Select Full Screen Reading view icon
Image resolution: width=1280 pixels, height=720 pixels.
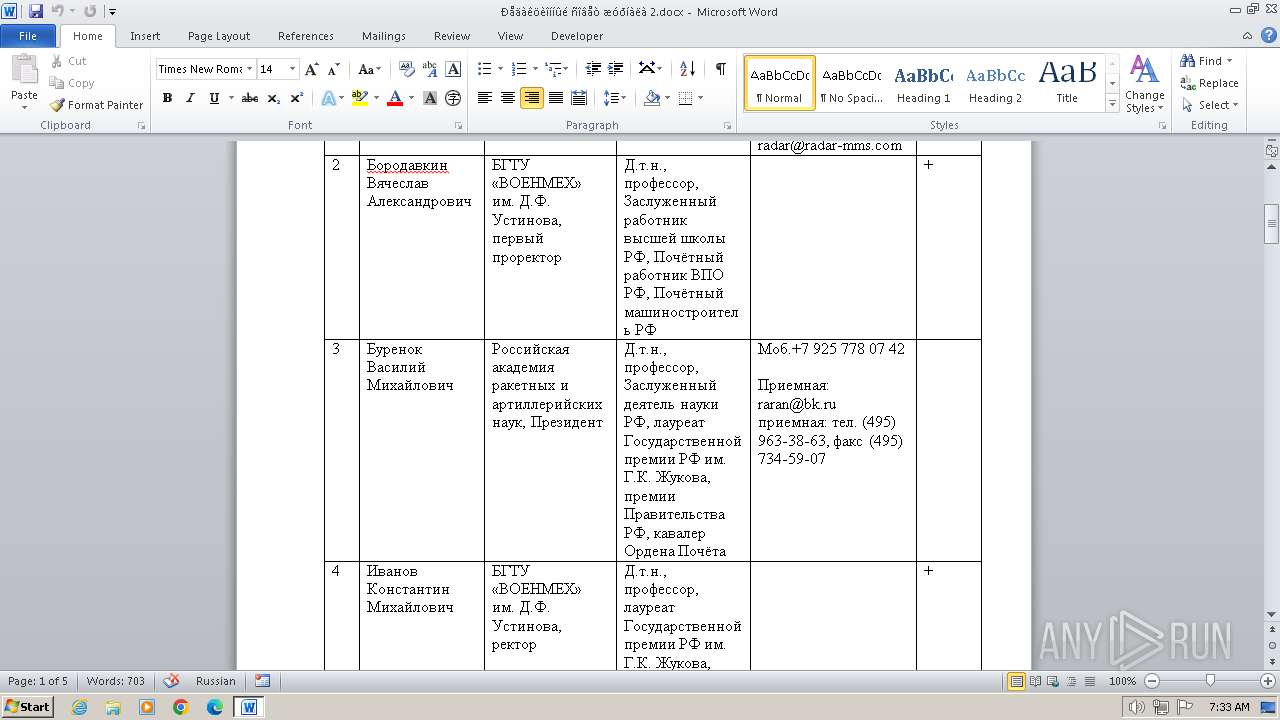point(1035,681)
